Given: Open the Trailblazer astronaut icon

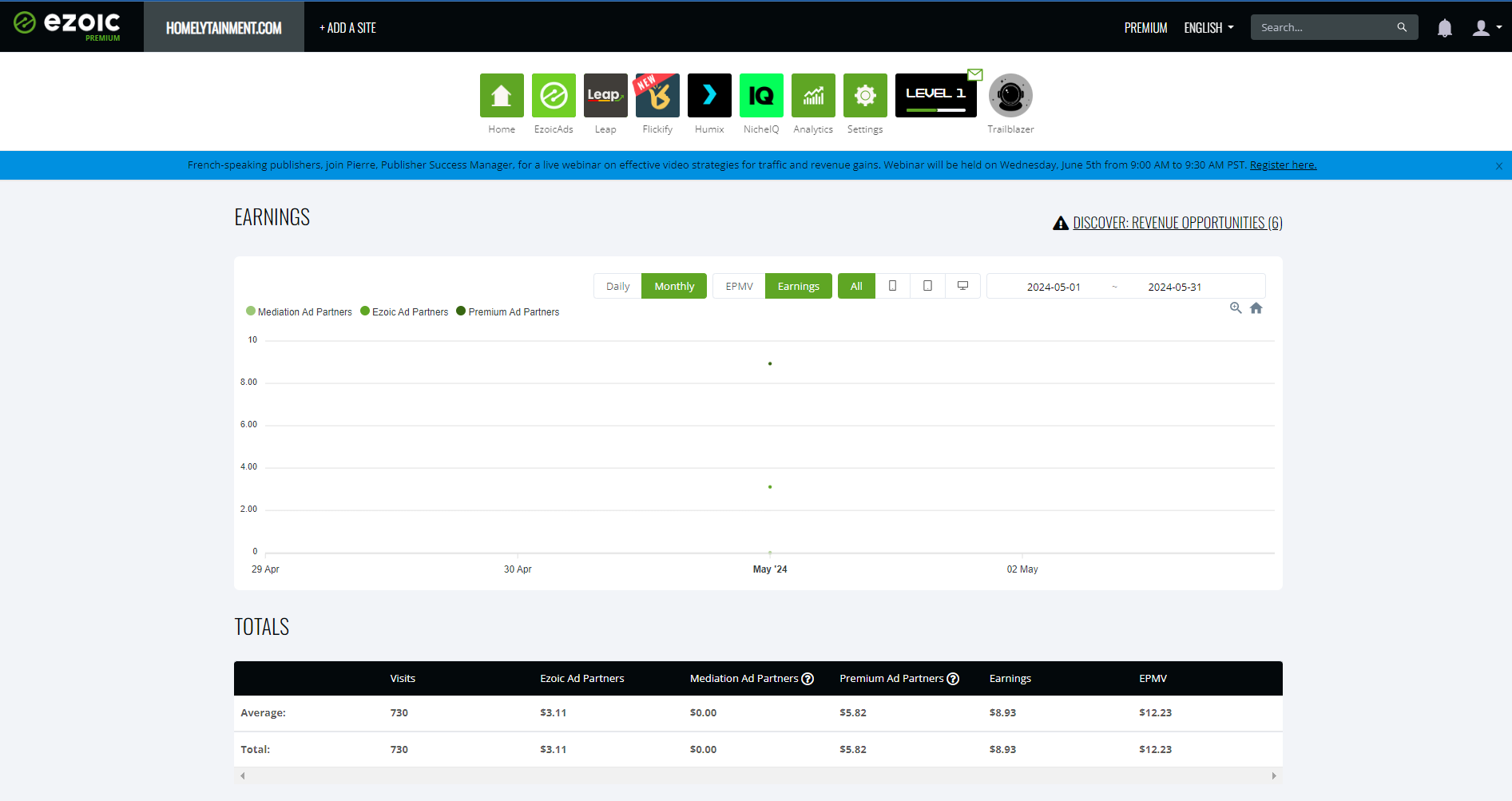Looking at the screenshot, I should coord(1010,95).
